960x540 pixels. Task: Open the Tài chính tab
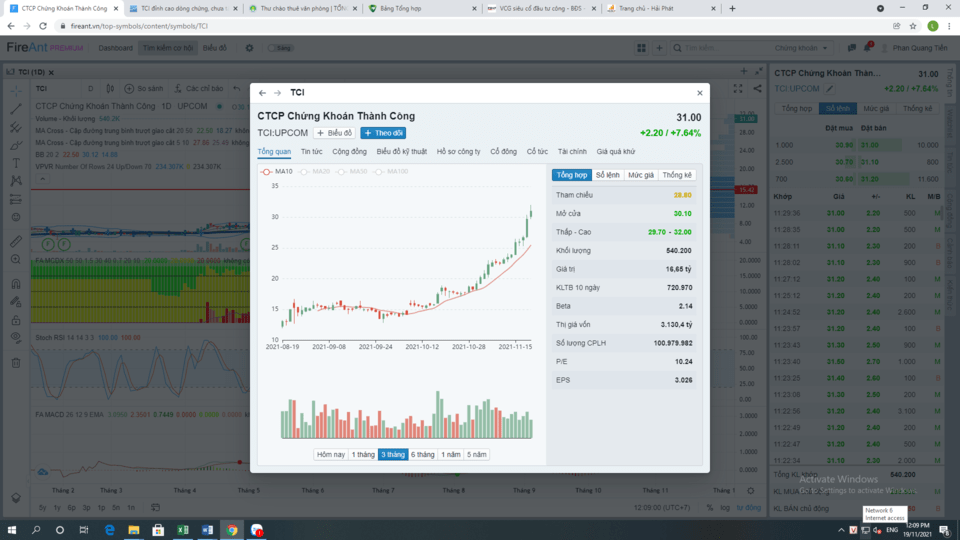(572, 151)
